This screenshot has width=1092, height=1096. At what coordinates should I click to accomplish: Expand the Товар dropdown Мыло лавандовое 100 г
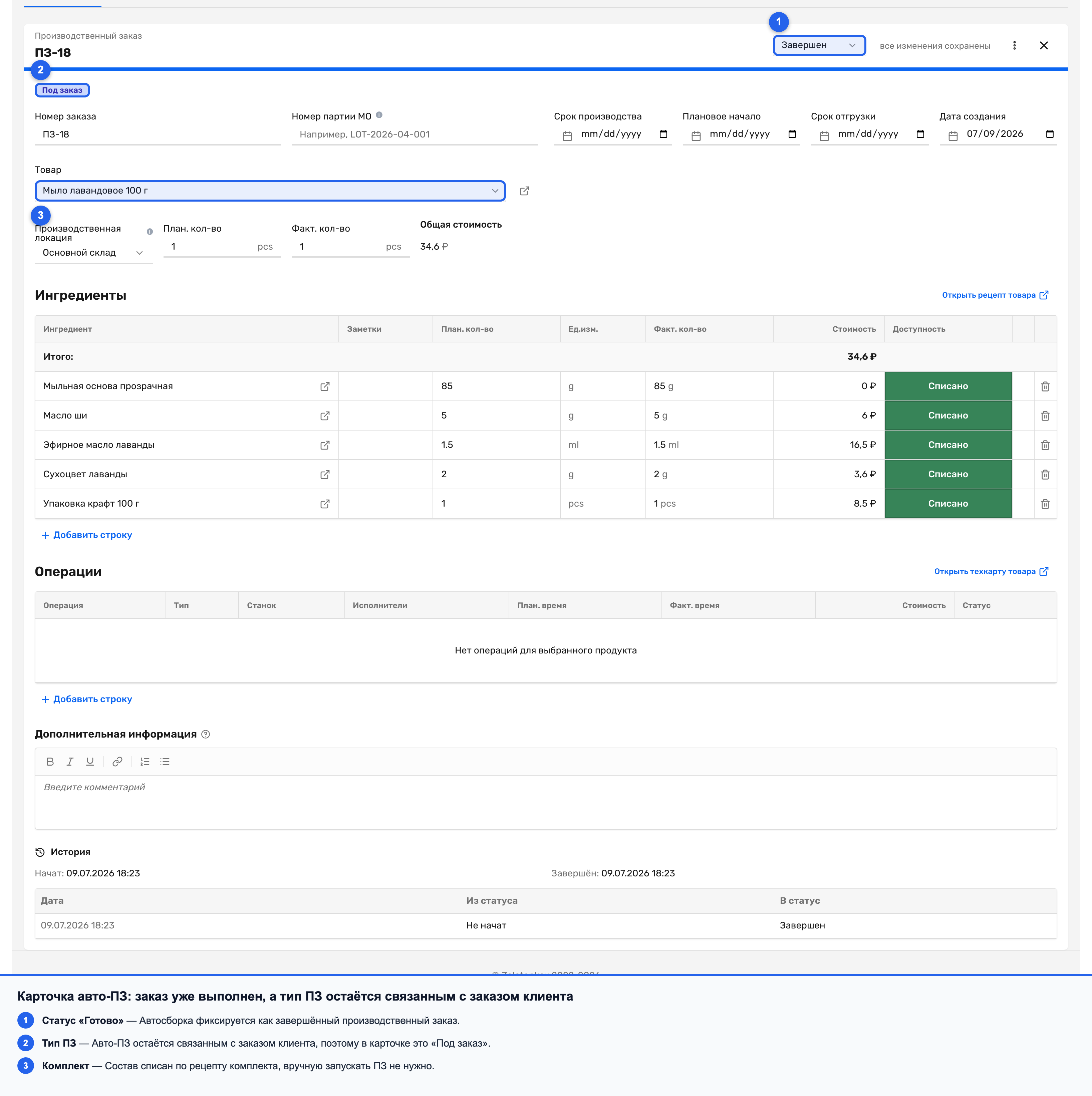coord(270,191)
